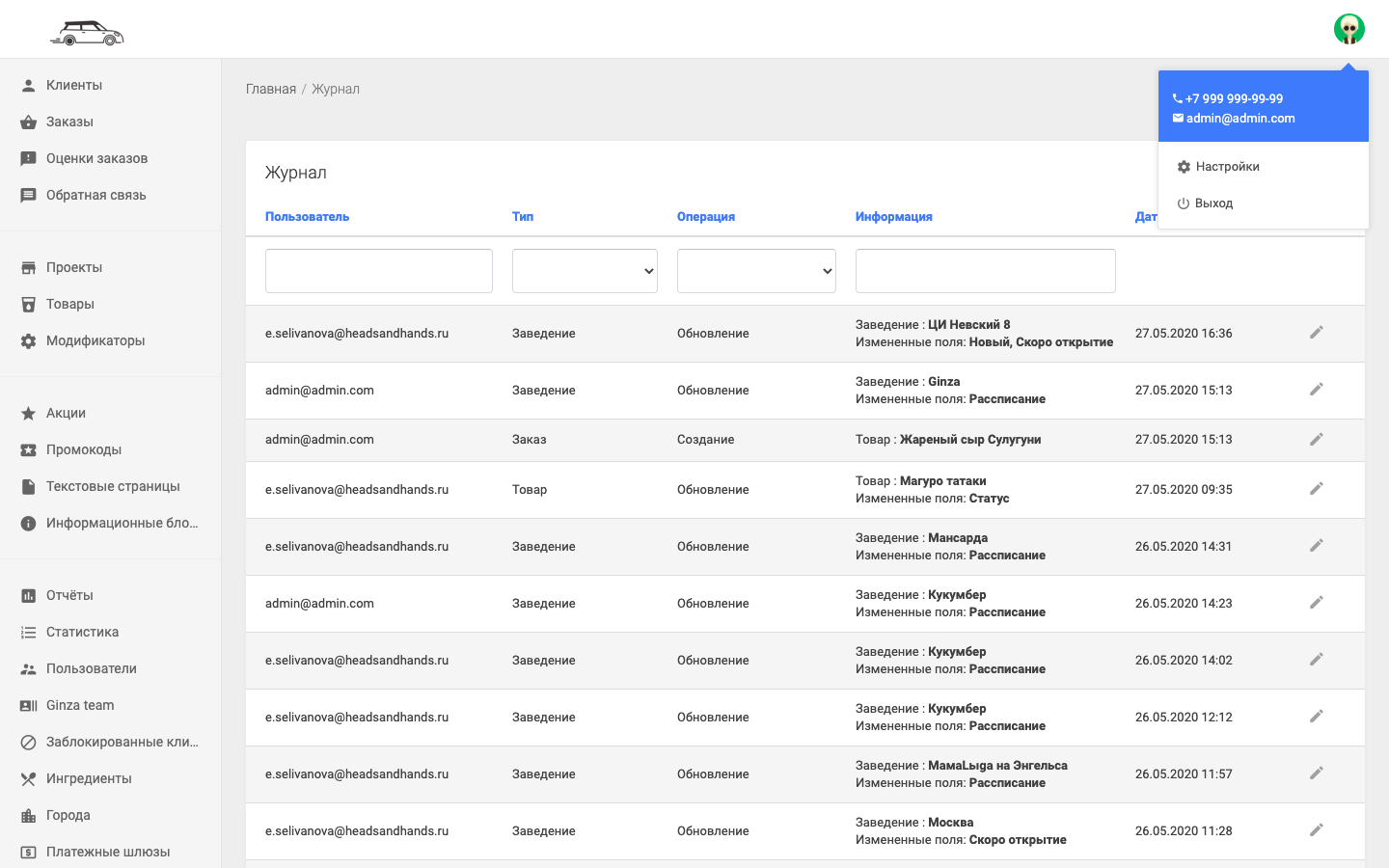The image size is (1389, 868).
Task: Edit the Мансарда journal entry
Action: point(1316,546)
